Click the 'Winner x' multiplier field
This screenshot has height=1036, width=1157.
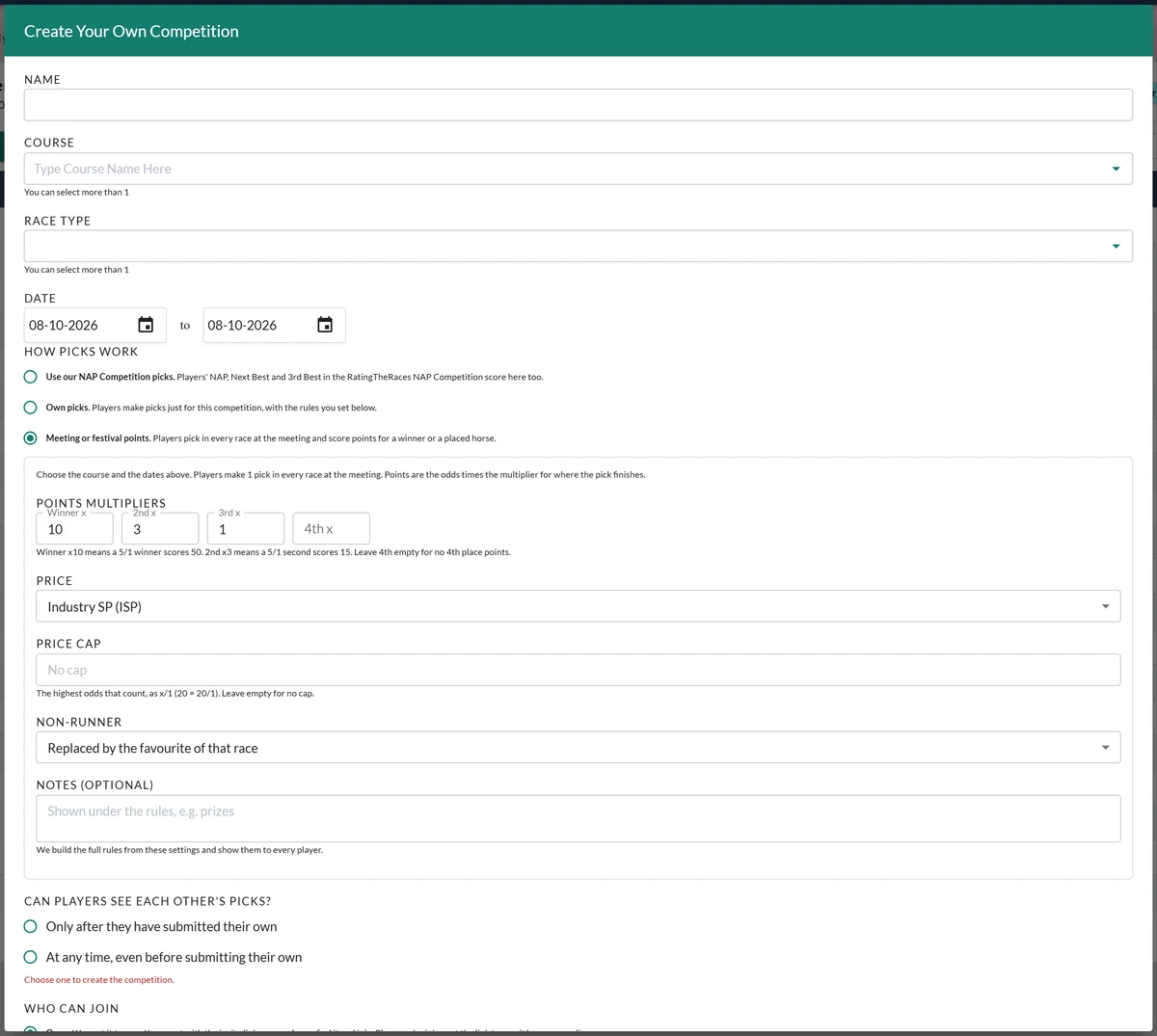coord(75,529)
